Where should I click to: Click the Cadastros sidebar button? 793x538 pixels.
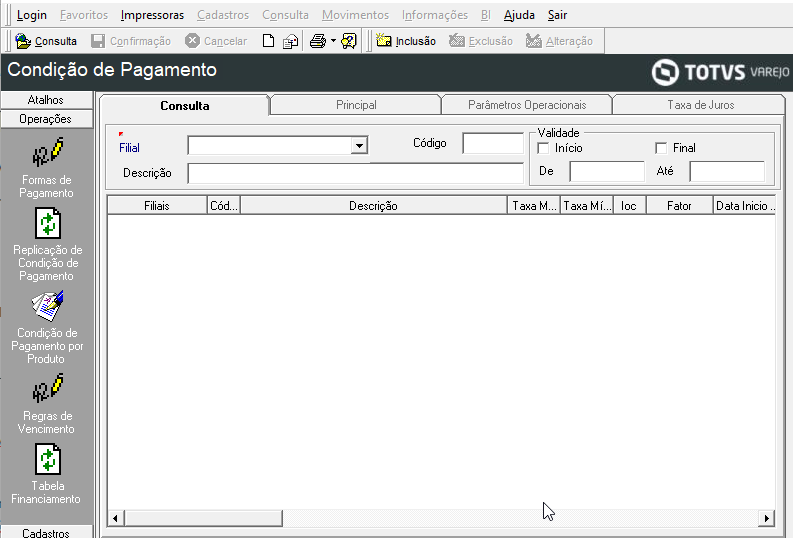tap(47, 532)
